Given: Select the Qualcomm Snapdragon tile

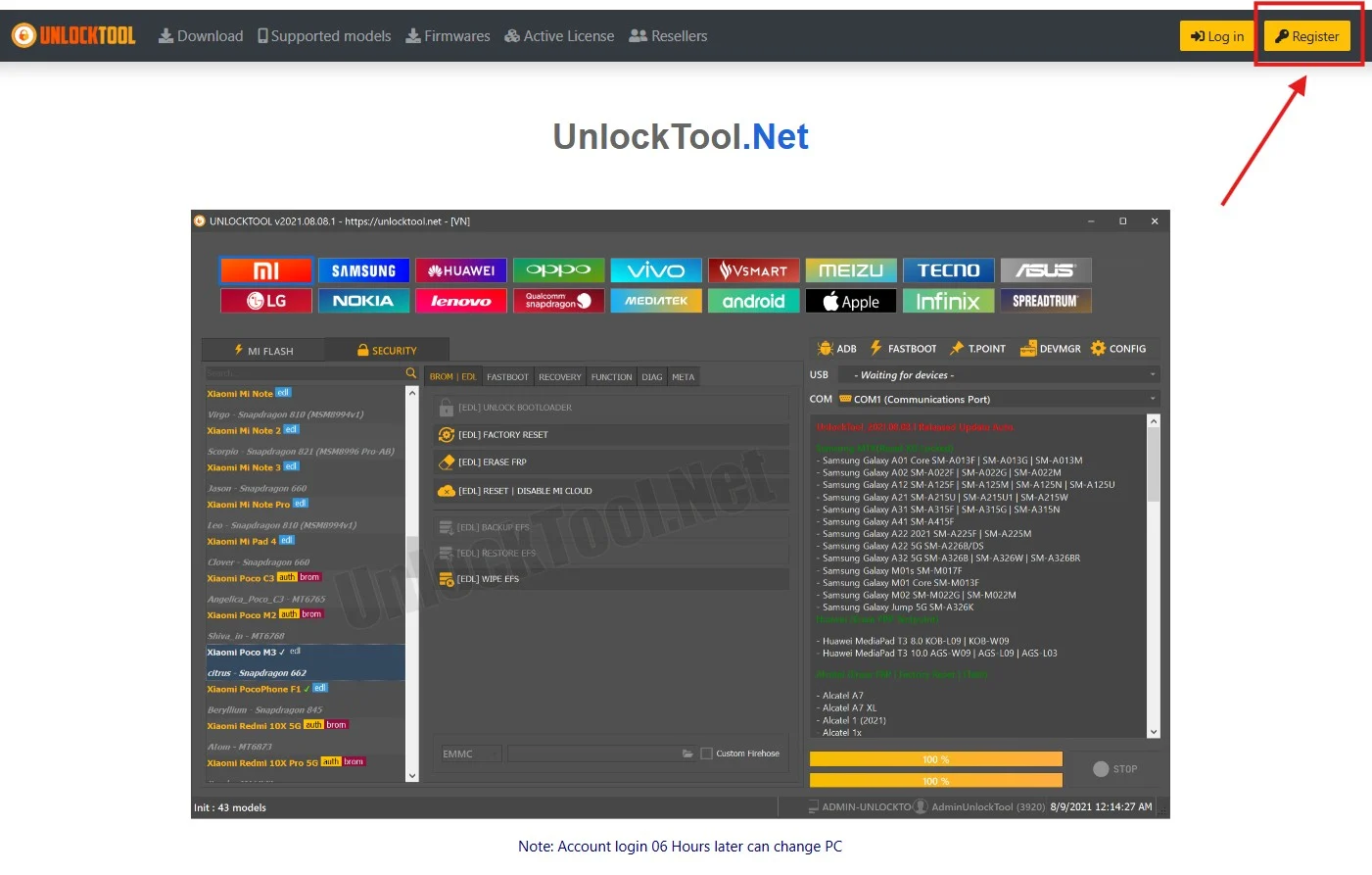Looking at the screenshot, I should [558, 301].
